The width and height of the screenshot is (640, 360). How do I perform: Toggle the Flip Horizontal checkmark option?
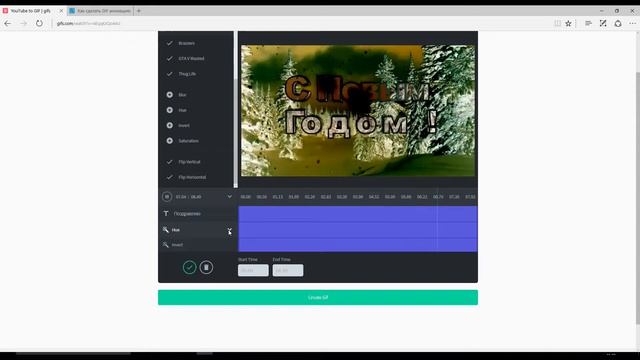(x=169, y=177)
